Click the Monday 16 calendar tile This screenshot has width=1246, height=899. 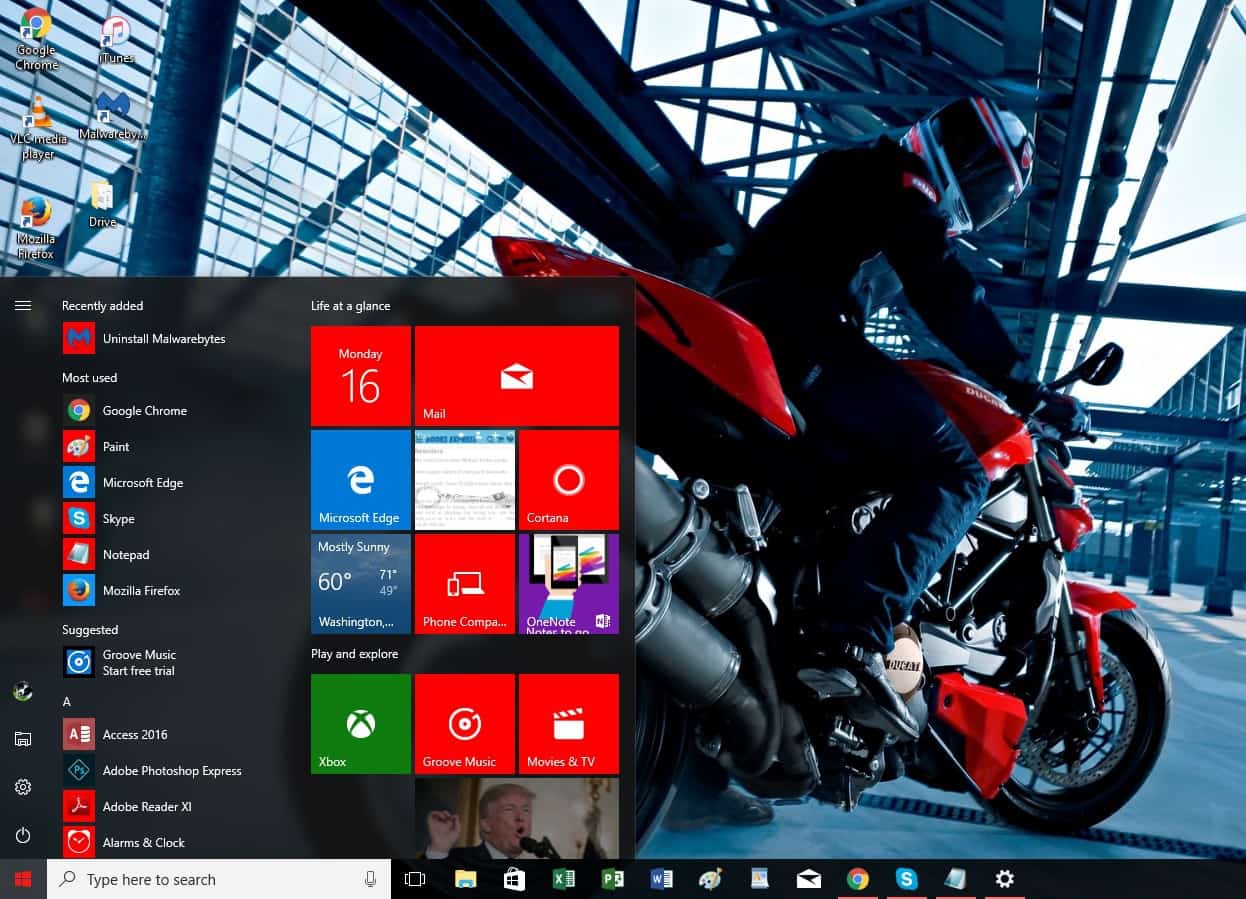click(x=360, y=376)
